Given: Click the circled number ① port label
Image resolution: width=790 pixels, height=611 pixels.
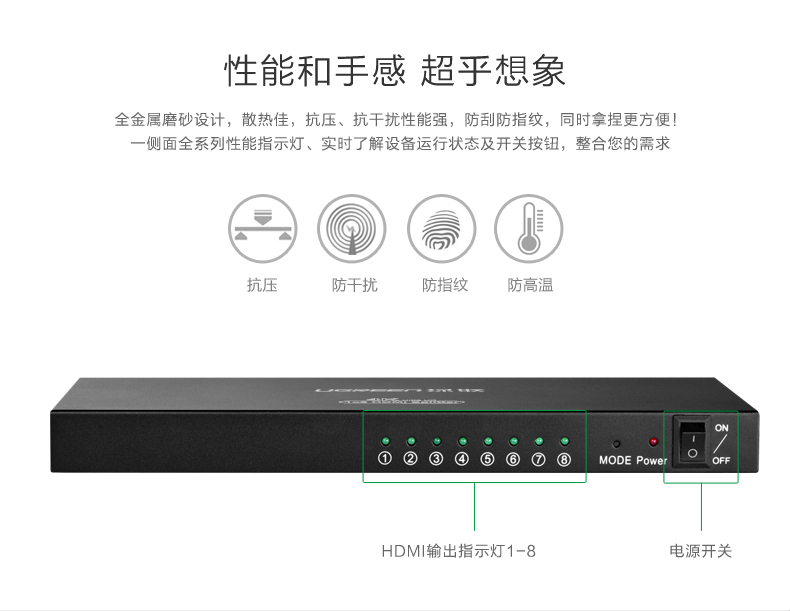Looking at the screenshot, I should pyautogui.click(x=385, y=459).
